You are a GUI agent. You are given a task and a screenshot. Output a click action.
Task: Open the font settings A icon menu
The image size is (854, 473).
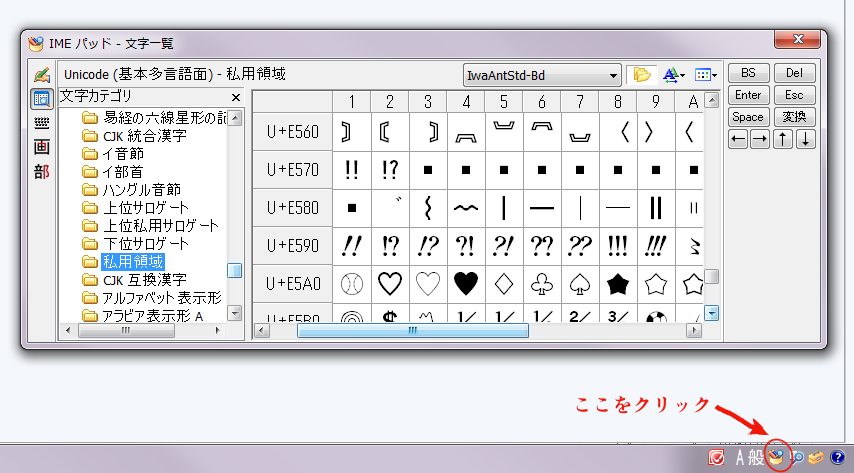click(672, 75)
